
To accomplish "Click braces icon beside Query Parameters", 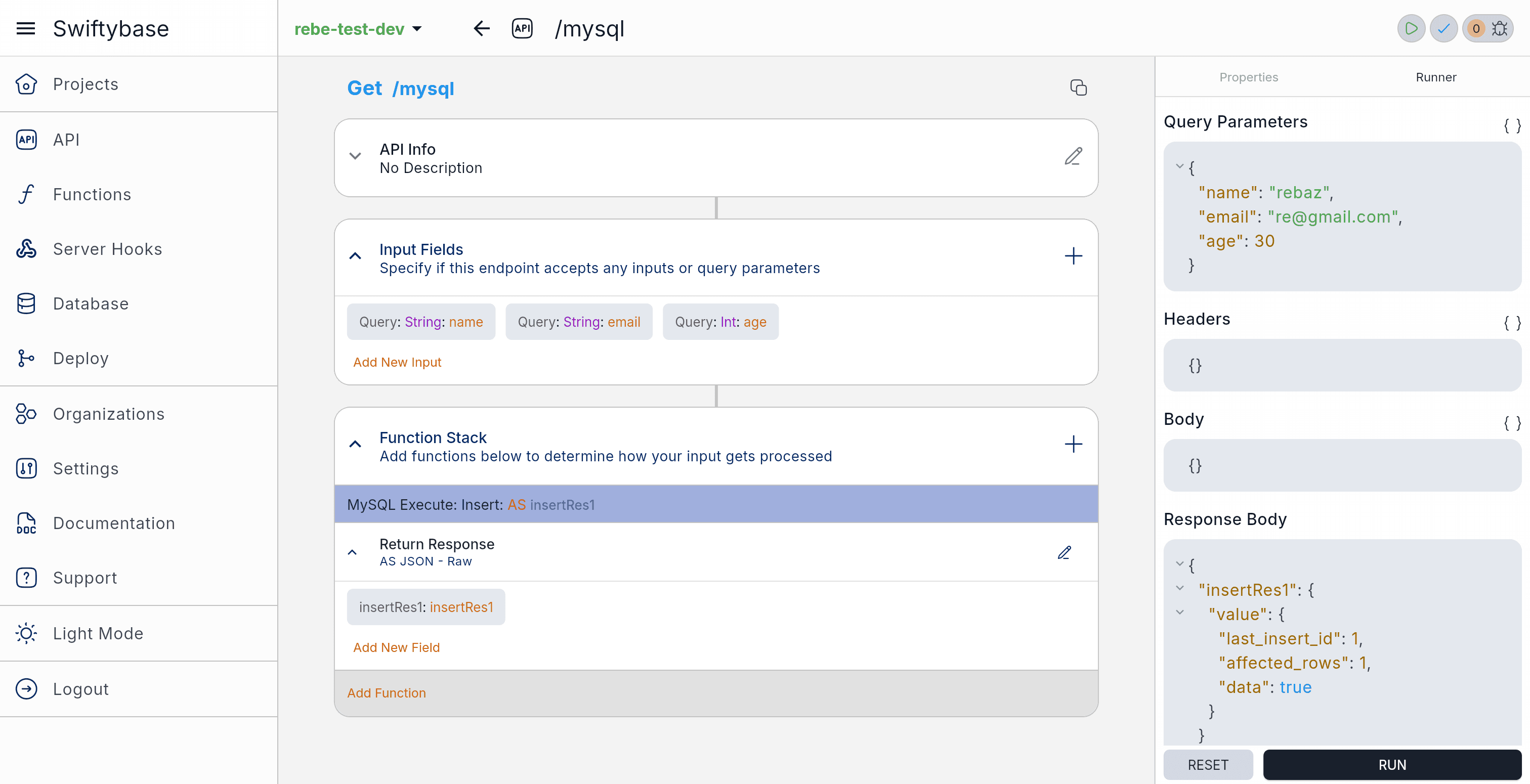I will 1512,125.
